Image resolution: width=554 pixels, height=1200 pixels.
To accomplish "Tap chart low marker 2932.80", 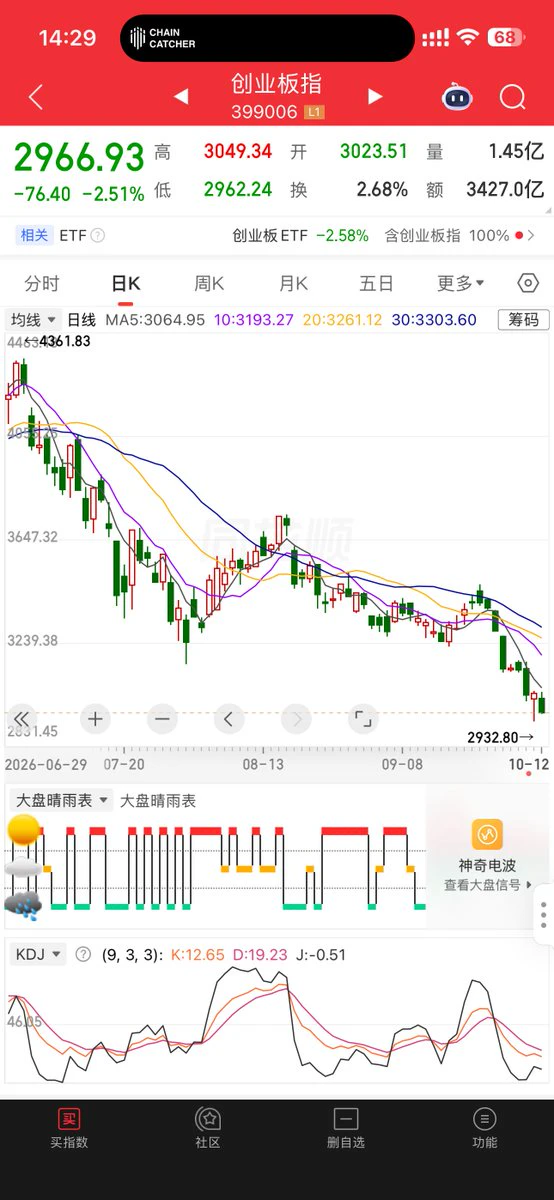I will click(493, 737).
